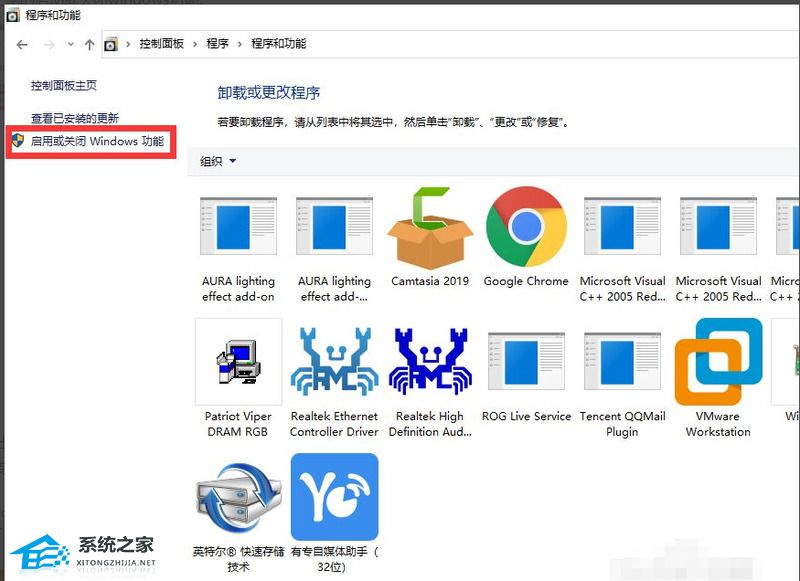Select first Microsoft Visual C++ 2005 Red... icon
The height and width of the screenshot is (581, 800).
[x=622, y=226]
